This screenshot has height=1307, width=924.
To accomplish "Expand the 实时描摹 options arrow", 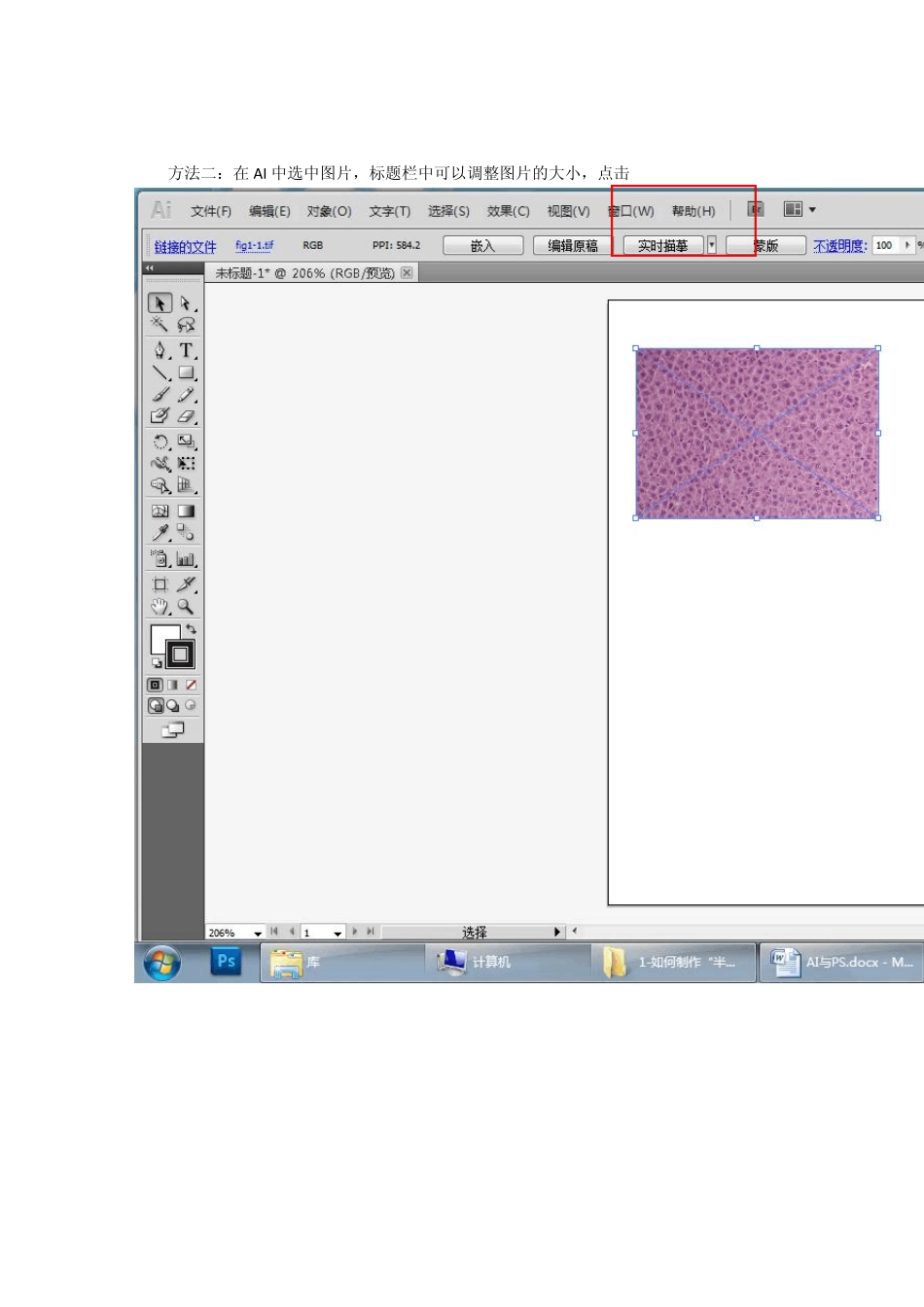I will click(712, 246).
